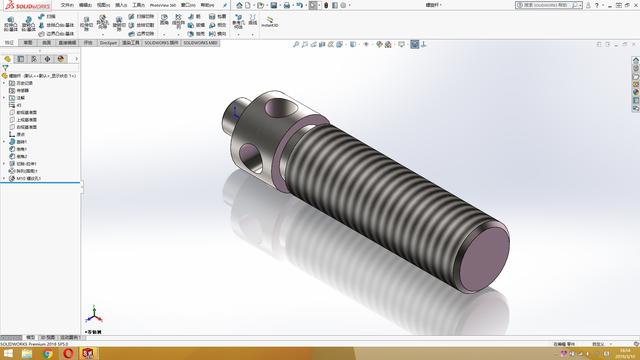
Task: Select the Extruded Cut tool
Action: point(86,24)
